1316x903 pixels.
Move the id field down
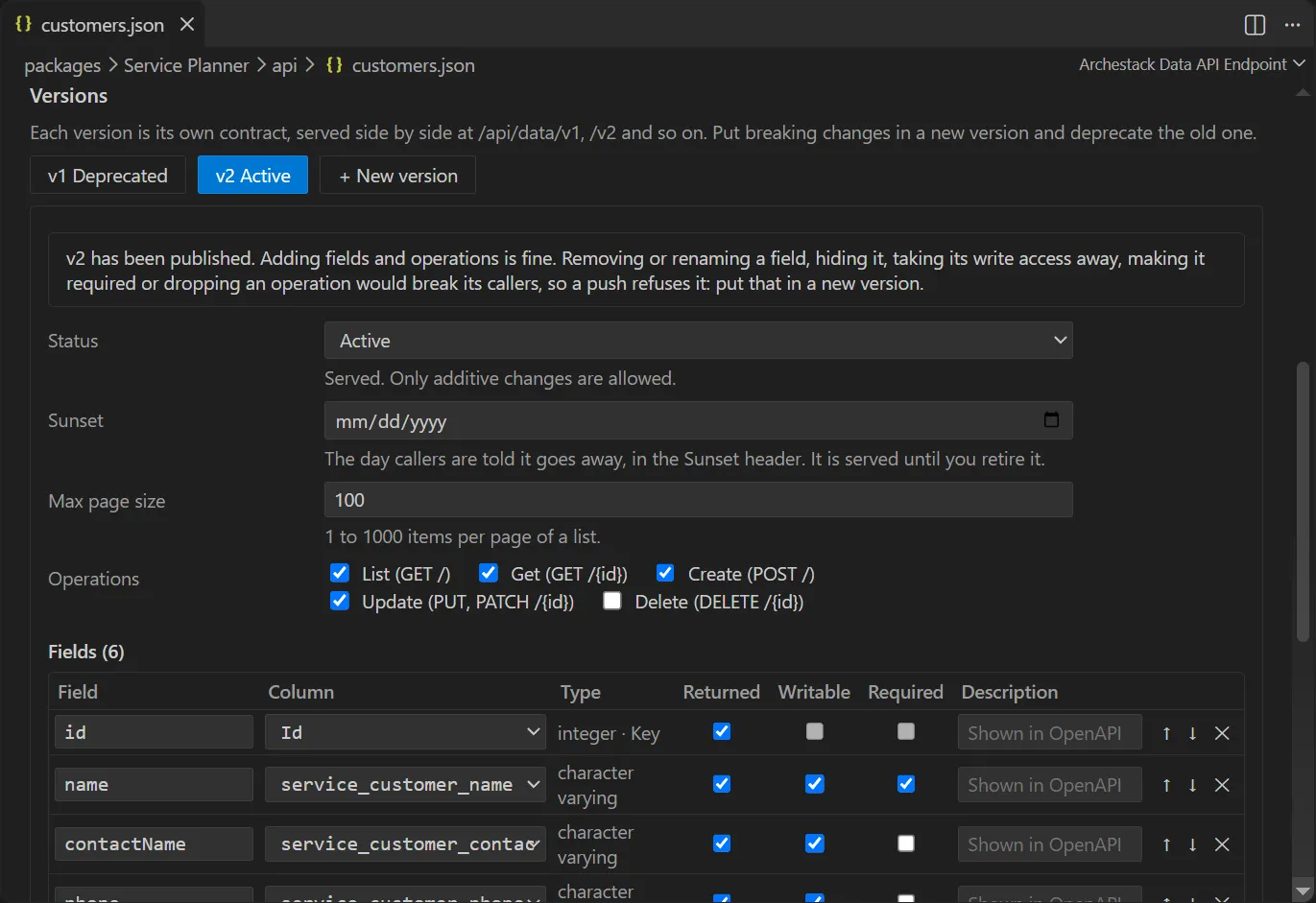1192,733
